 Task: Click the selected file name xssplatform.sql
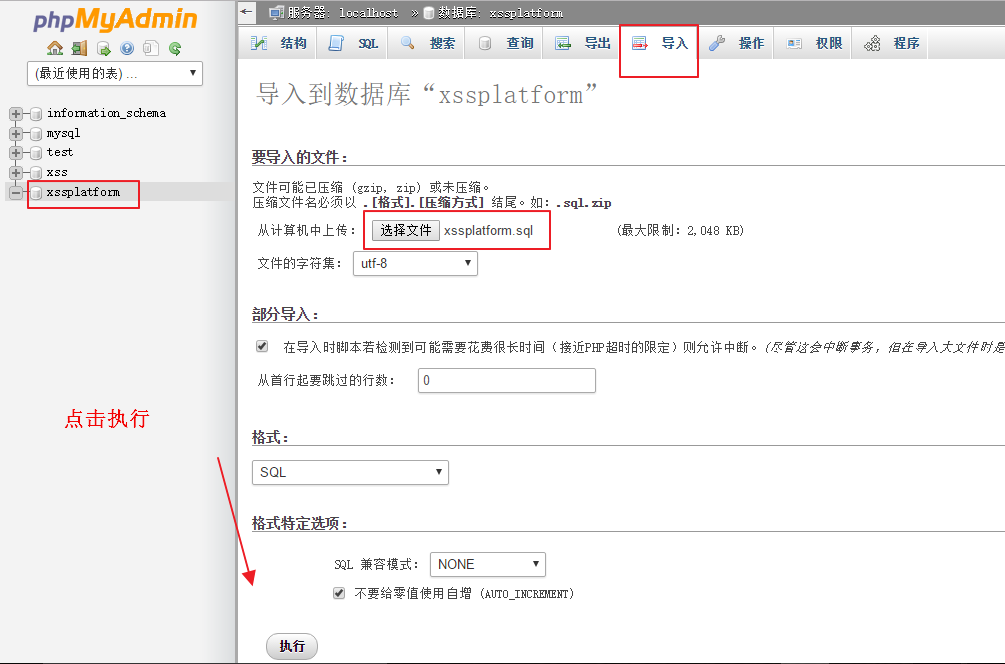[x=488, y=231]
